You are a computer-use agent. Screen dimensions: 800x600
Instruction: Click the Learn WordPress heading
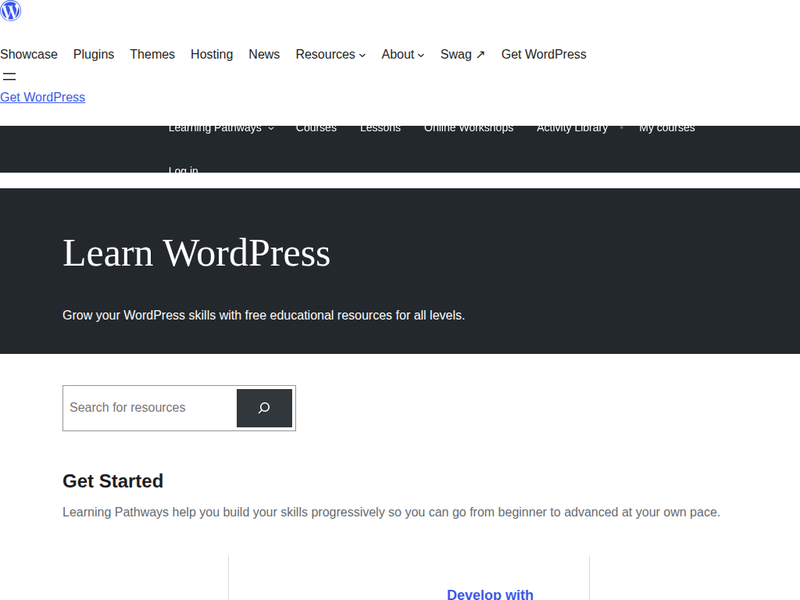196,253
